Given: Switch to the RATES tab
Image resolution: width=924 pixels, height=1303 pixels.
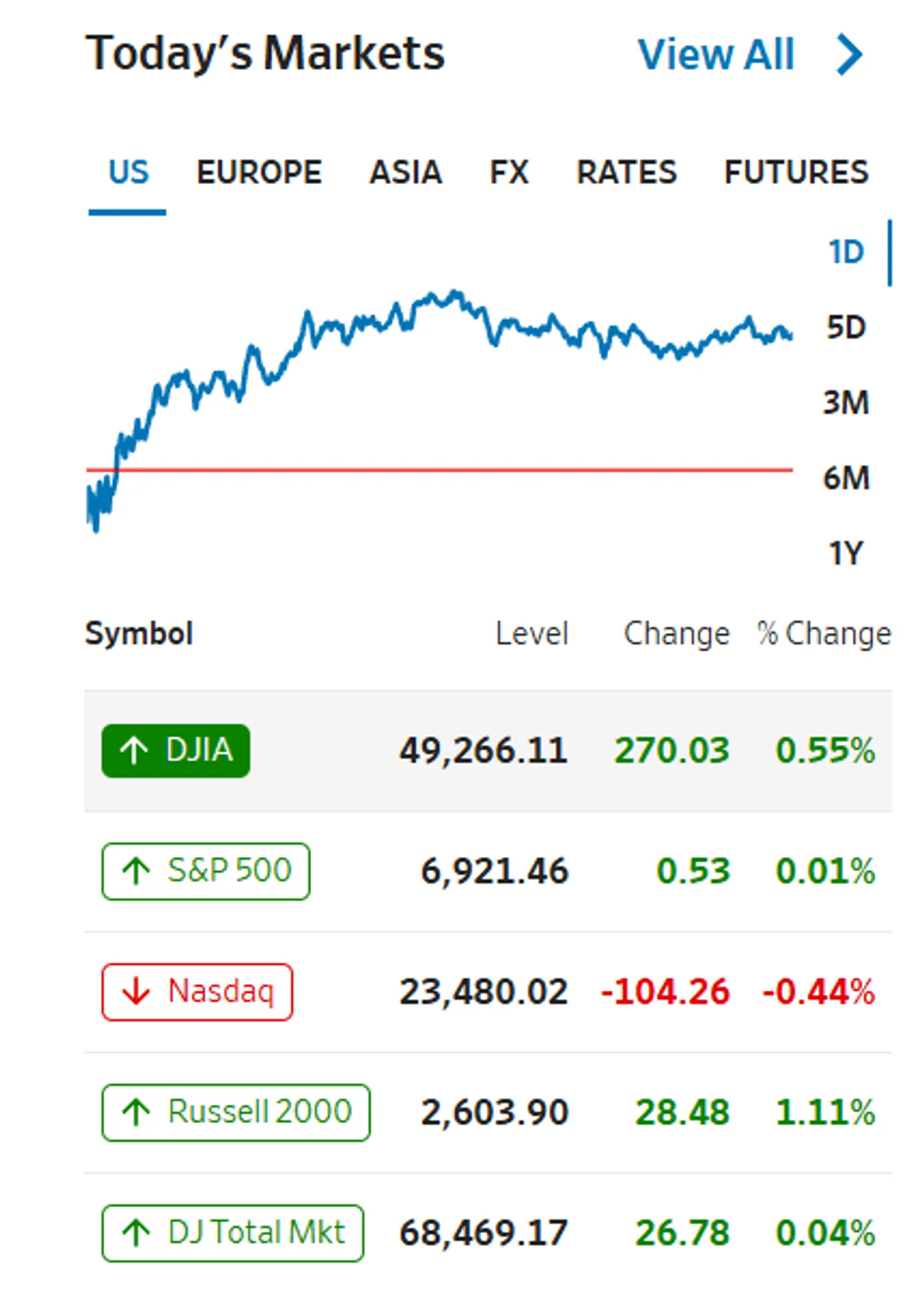Looking at the screenshot, I should [x=627, y=173].
